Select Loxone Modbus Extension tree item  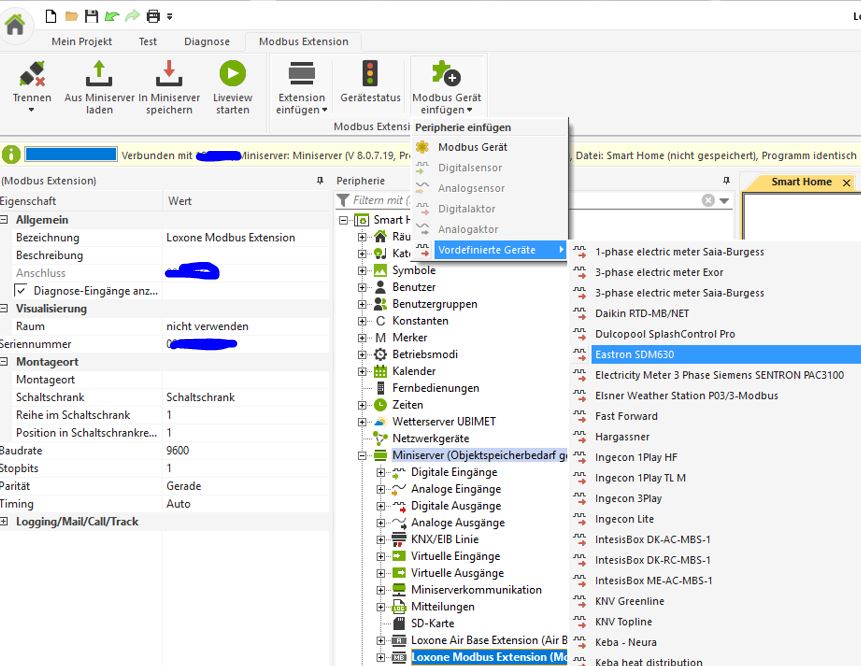point(489,657)
